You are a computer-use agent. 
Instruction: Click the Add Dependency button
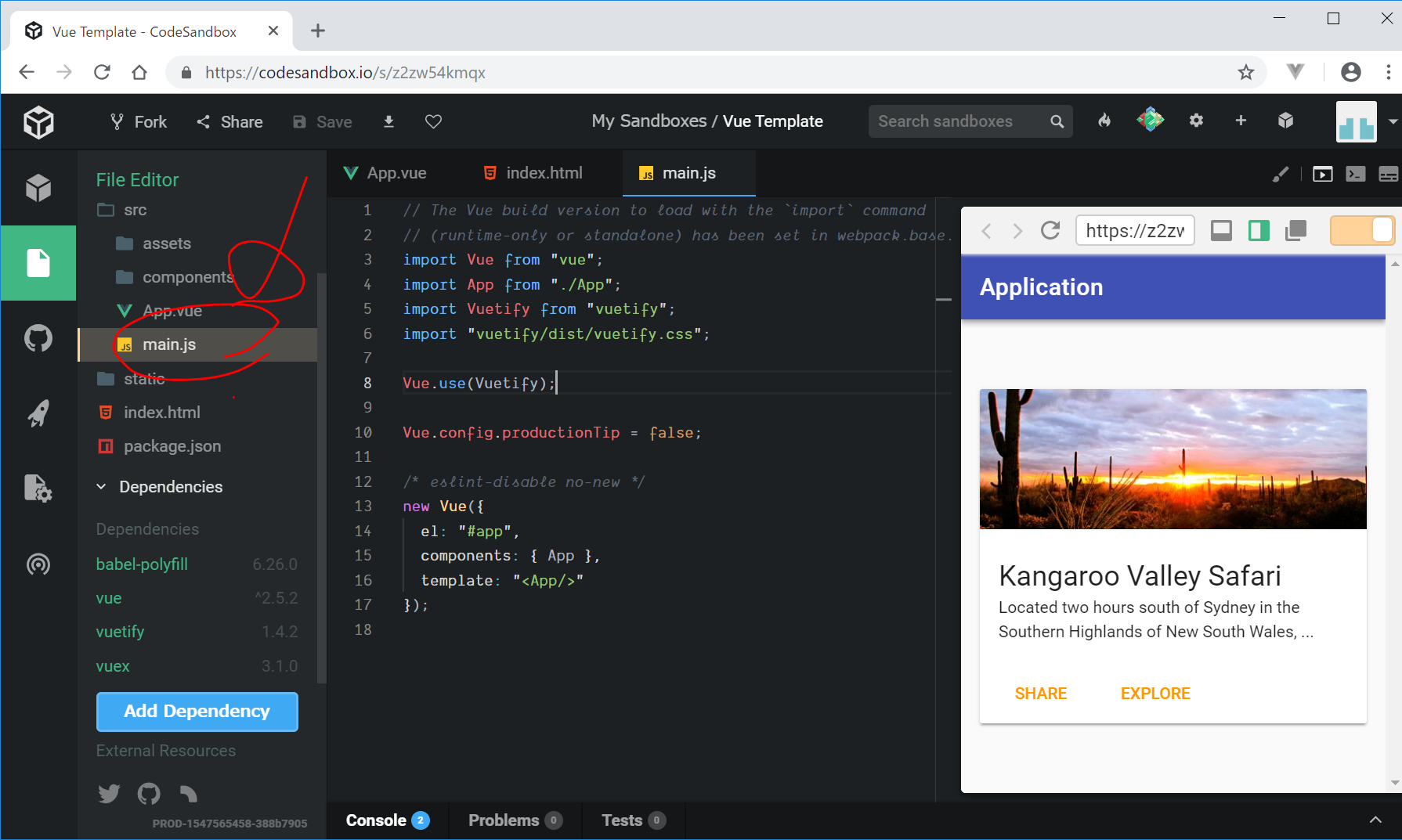pos(197,712)
